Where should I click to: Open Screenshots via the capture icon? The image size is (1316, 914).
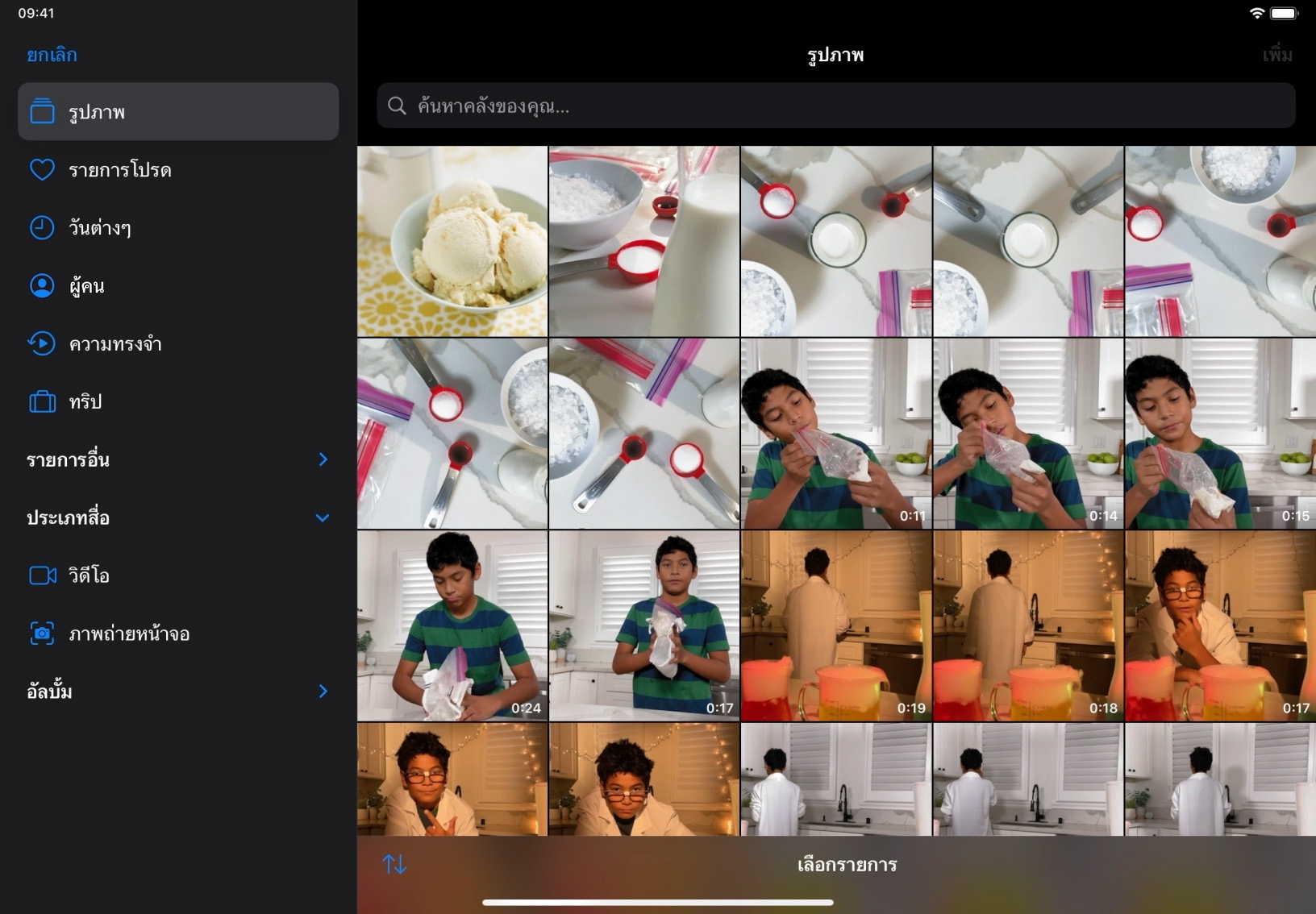tap(42, 634)
